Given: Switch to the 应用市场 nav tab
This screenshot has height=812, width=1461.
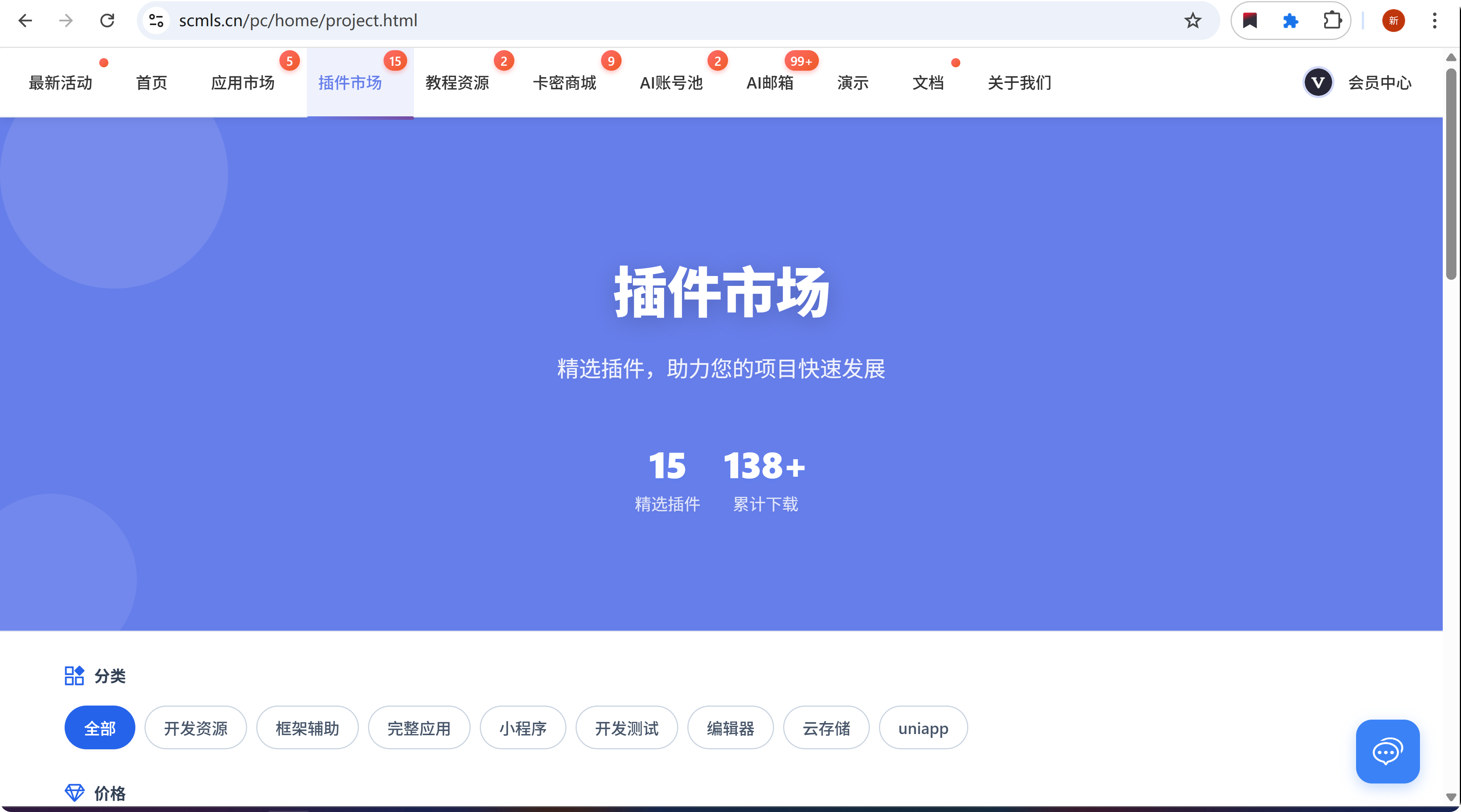Looking at the screenshot, I should [243, 83].
